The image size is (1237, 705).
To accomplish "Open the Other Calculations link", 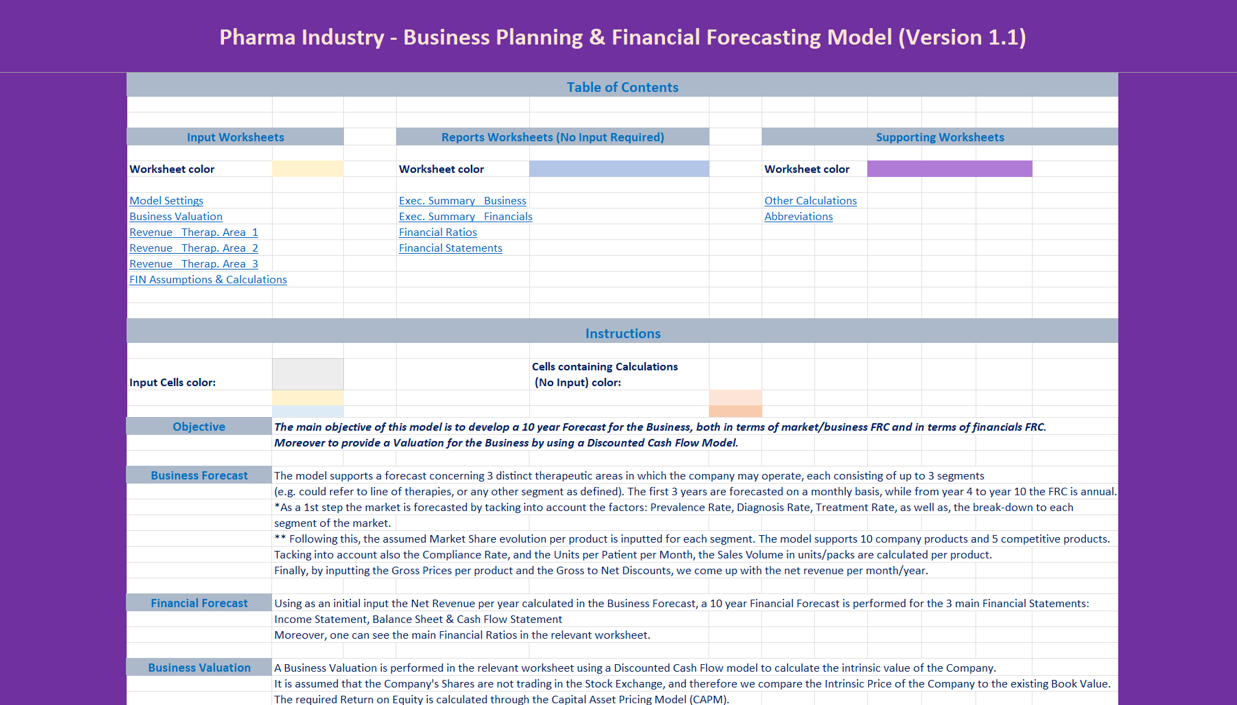I will tap(810, 201).
